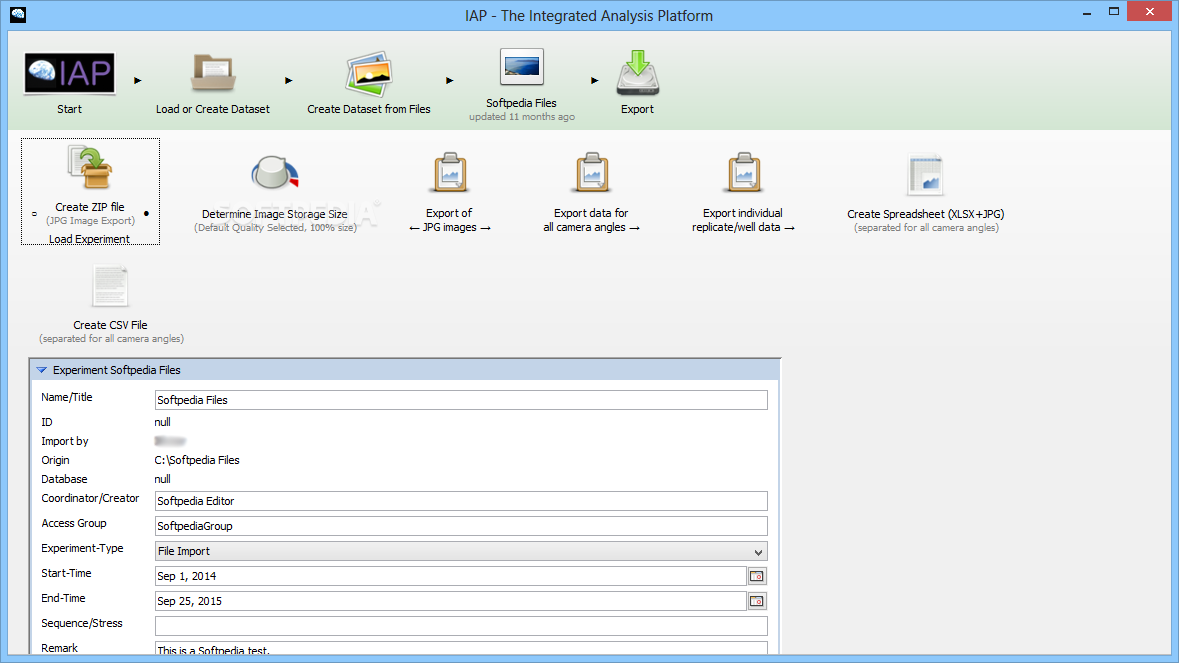This screenshot has height=663, width=1179.
Task: Click Export data for all camera angles icon
Action: 592,173
